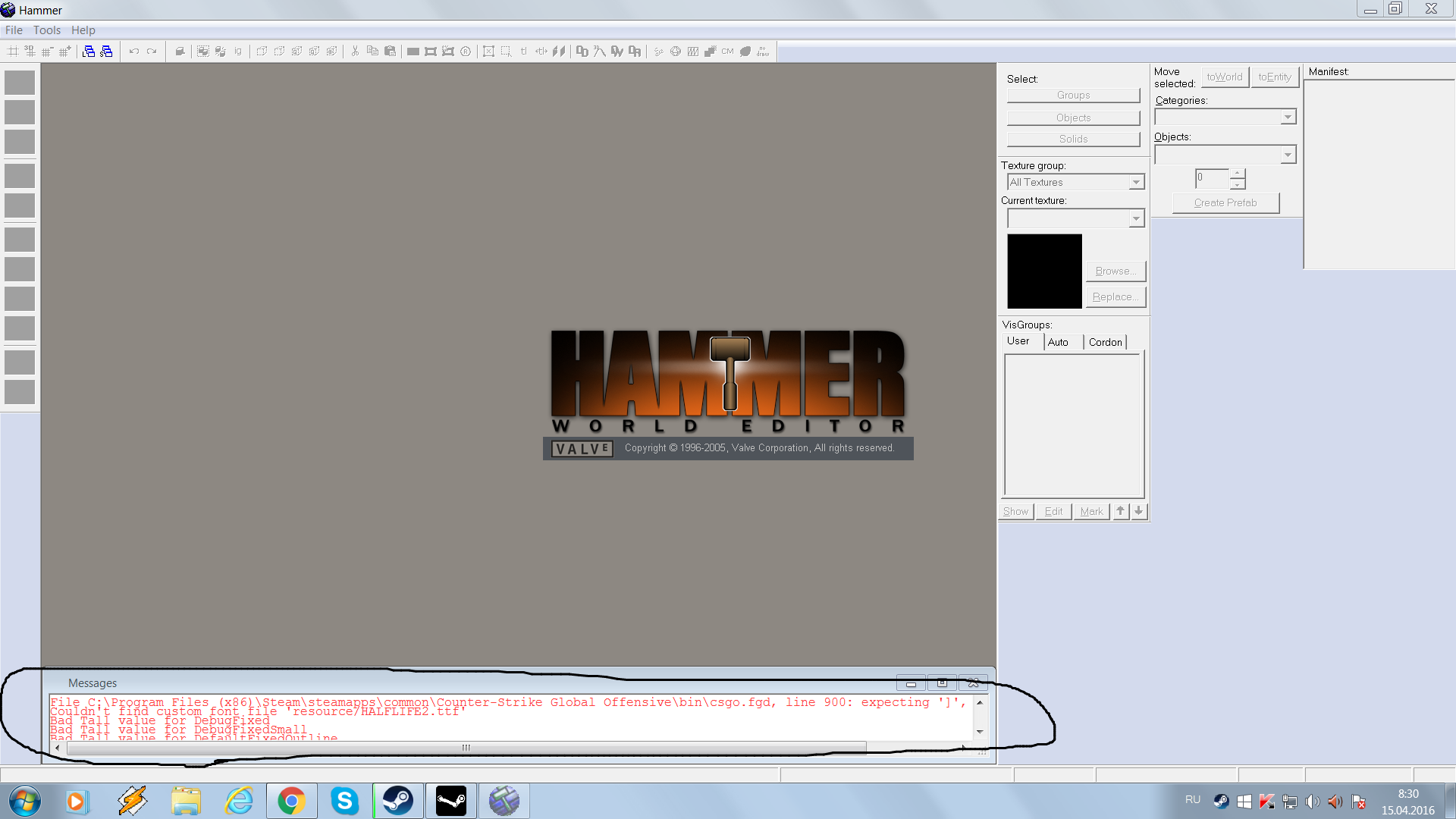Click the Create Prefab button
The image size is (1456, 819).
1225,203
